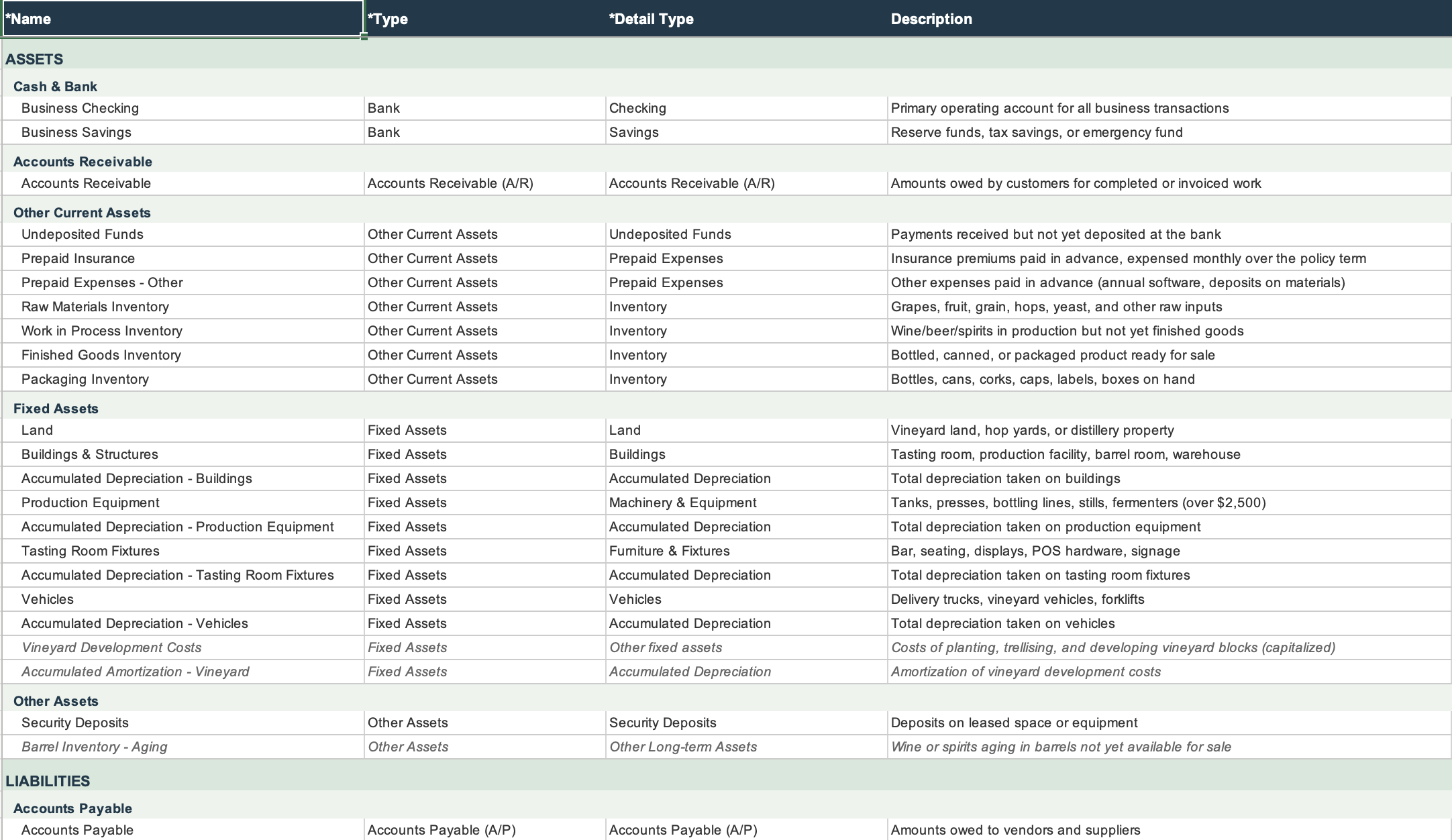Select the Primary operating account description cell

(x=1170, y=108)
